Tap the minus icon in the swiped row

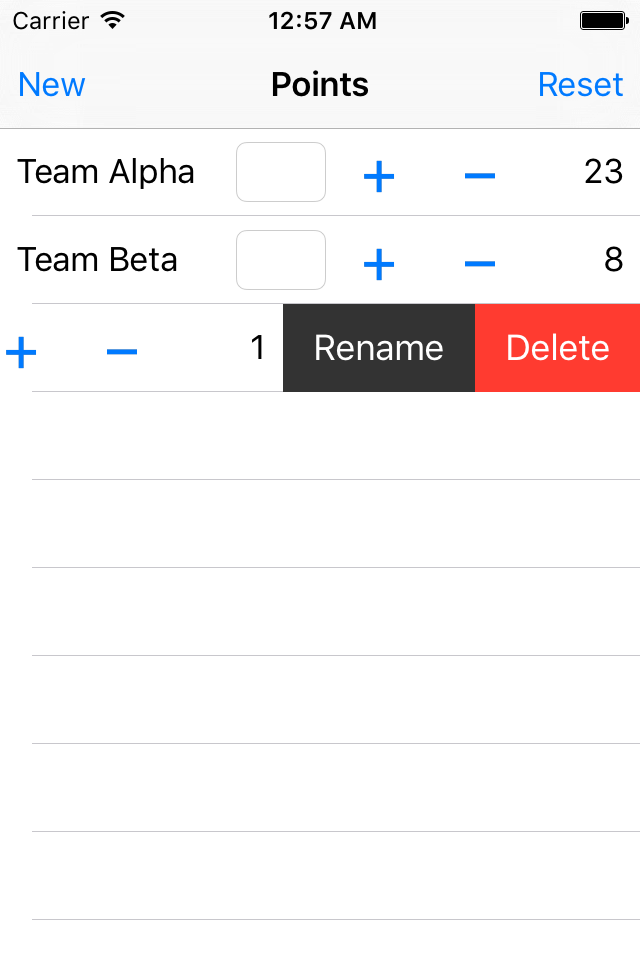(x=122, y=352)
